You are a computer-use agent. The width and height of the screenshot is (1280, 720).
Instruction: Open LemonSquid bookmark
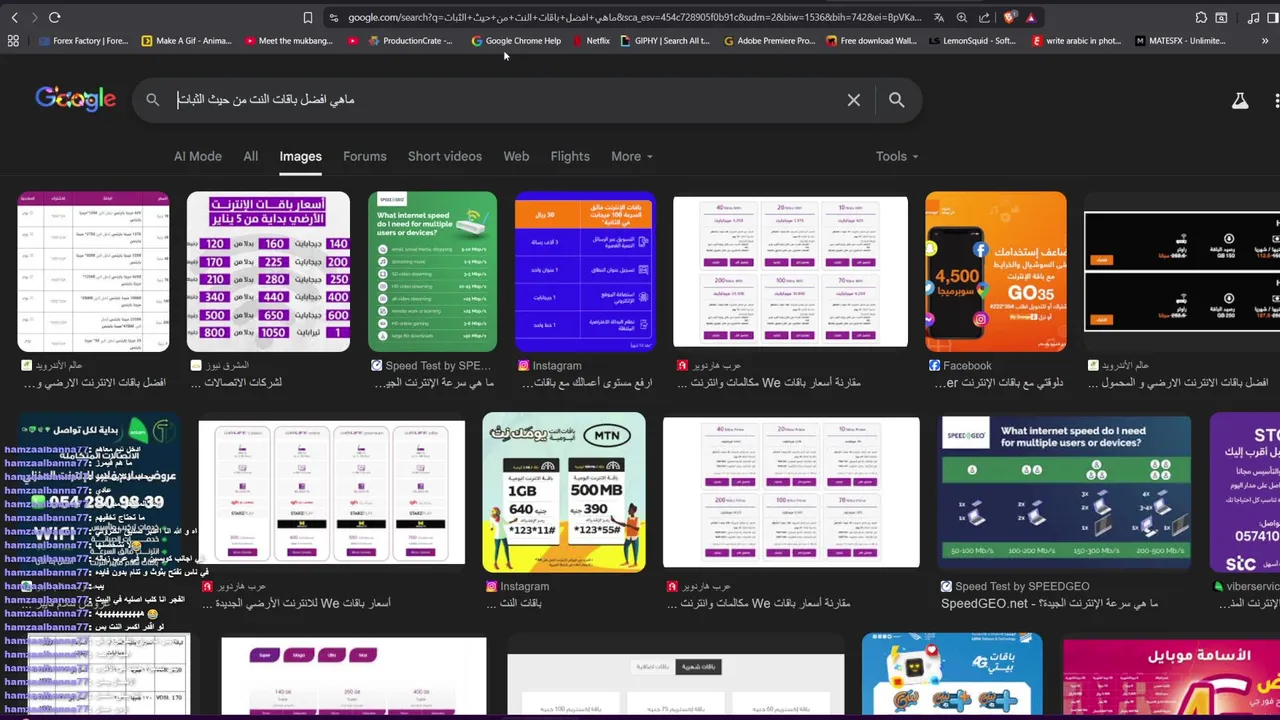[973, 41]
